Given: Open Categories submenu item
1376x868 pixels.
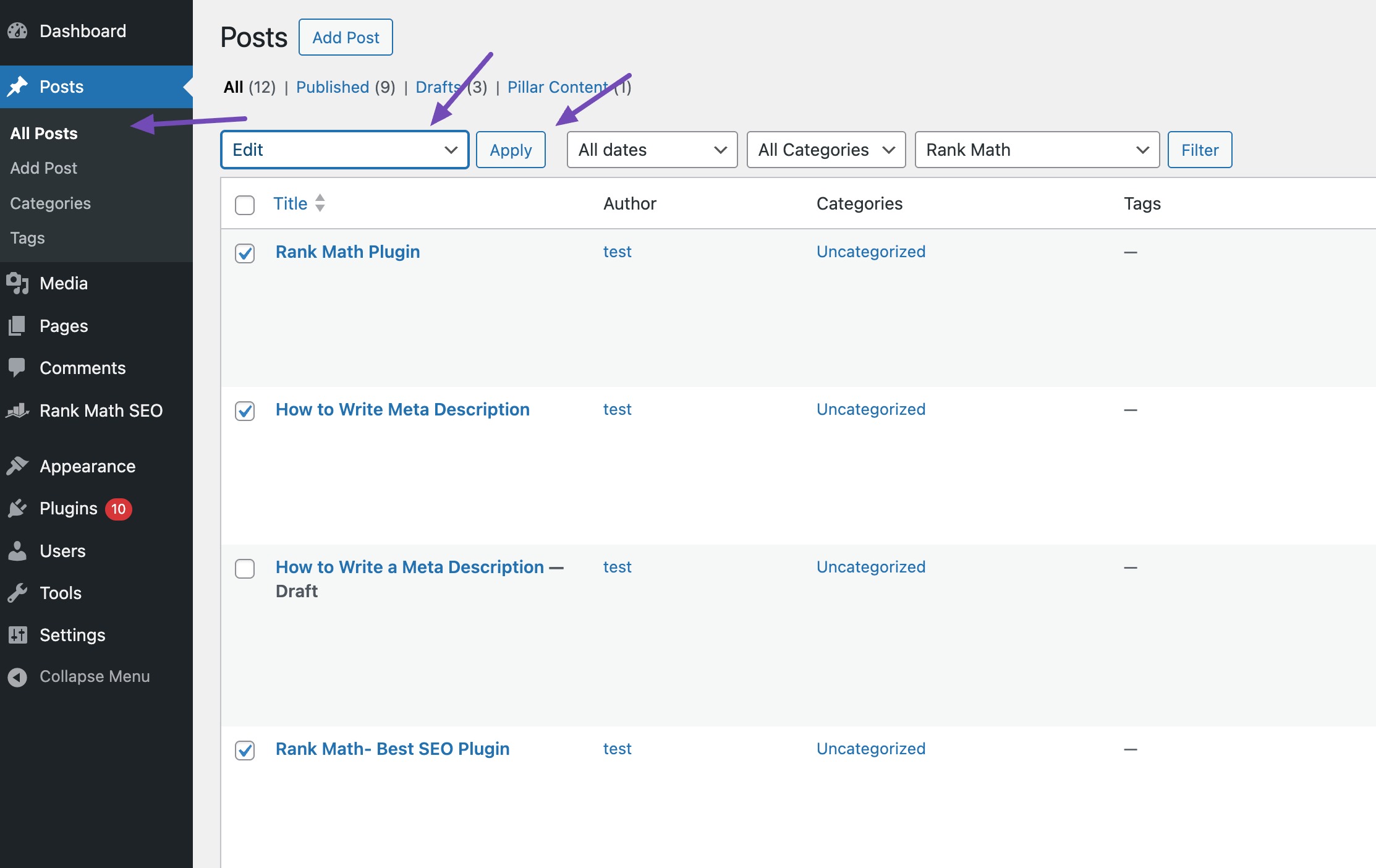Looking at the screenshot, I should 51,203.
